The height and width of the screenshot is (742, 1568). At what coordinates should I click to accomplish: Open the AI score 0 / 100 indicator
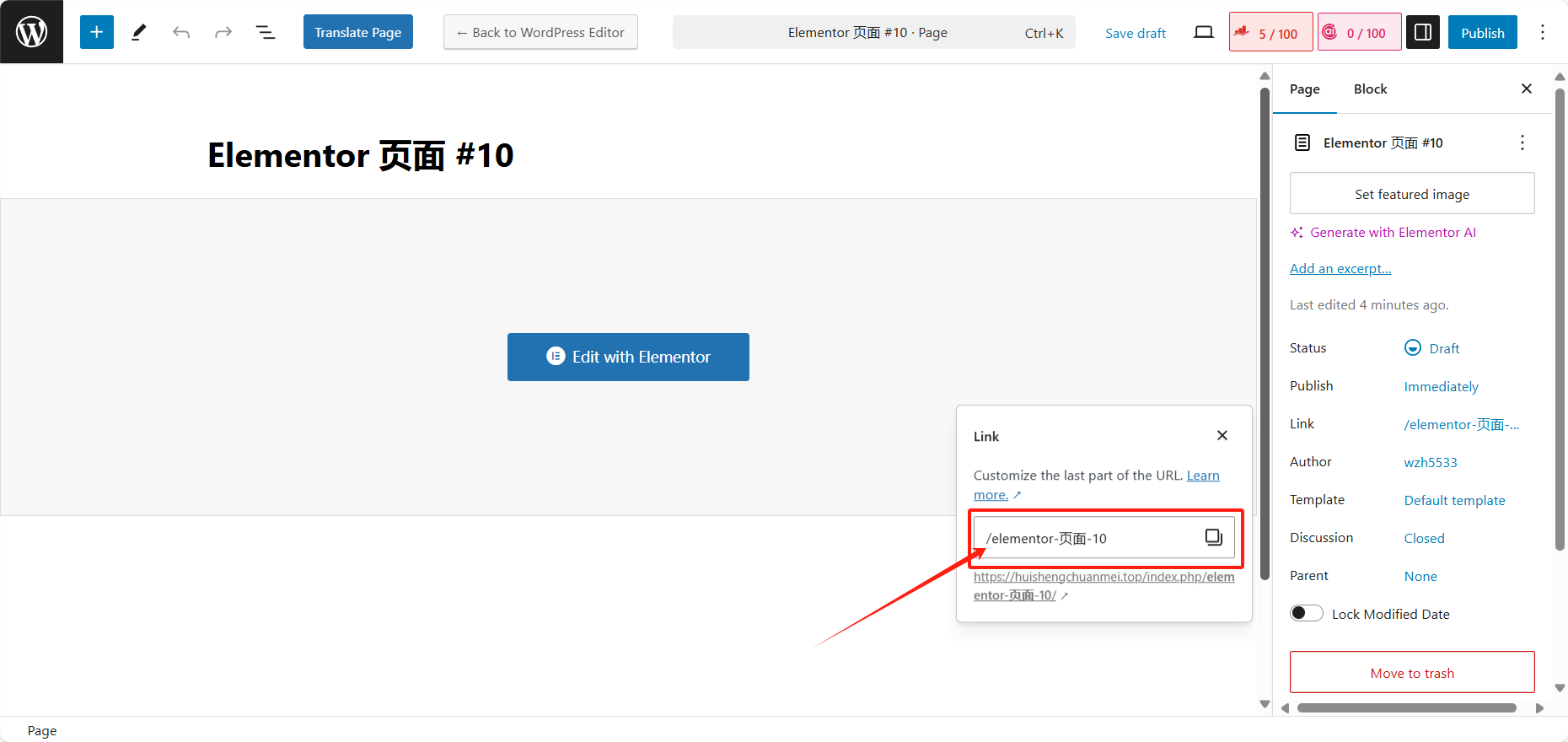pyautogui.click(x=1360, y=32)
